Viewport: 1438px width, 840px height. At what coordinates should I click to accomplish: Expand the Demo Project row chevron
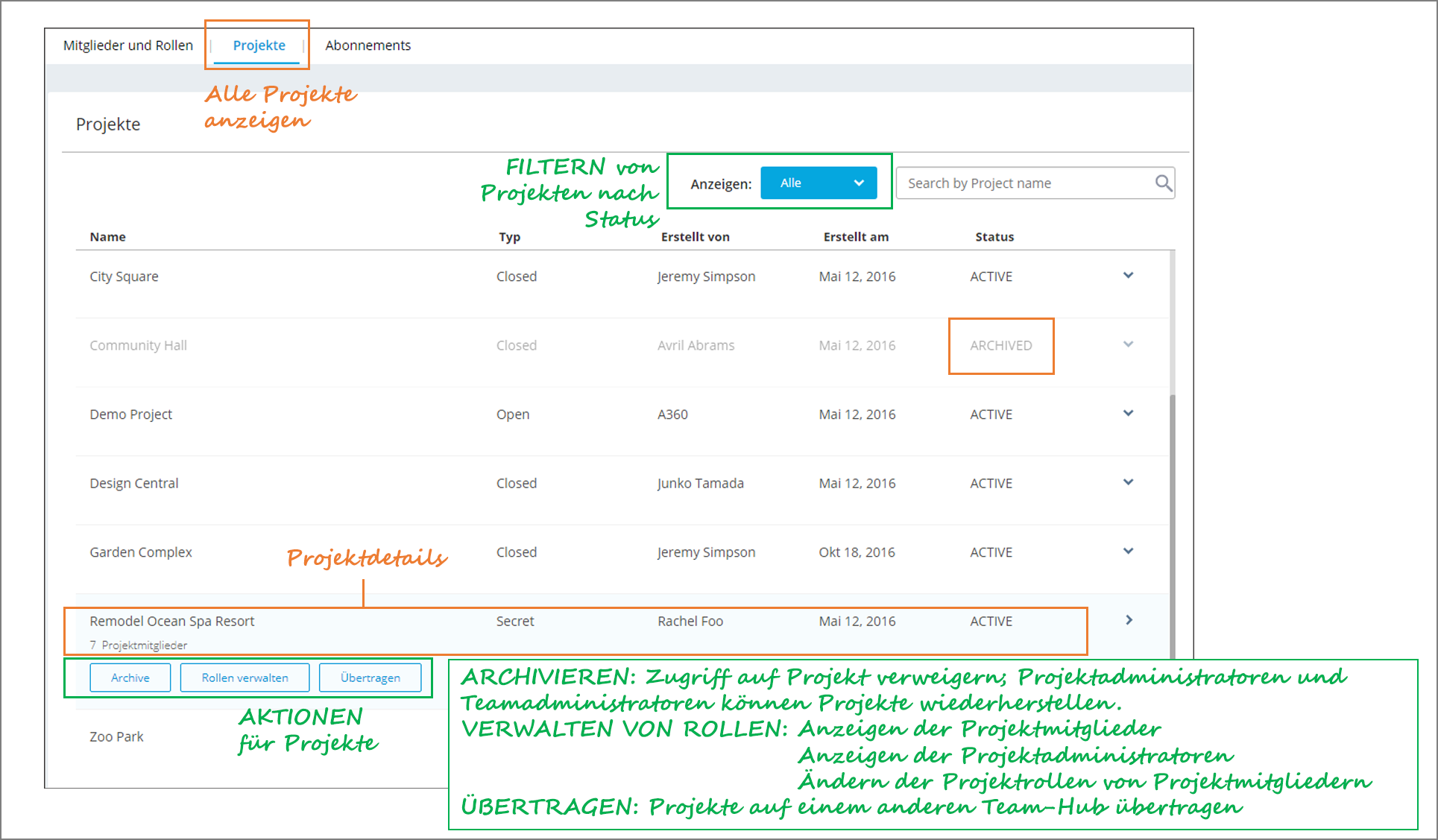point(1128,414)
